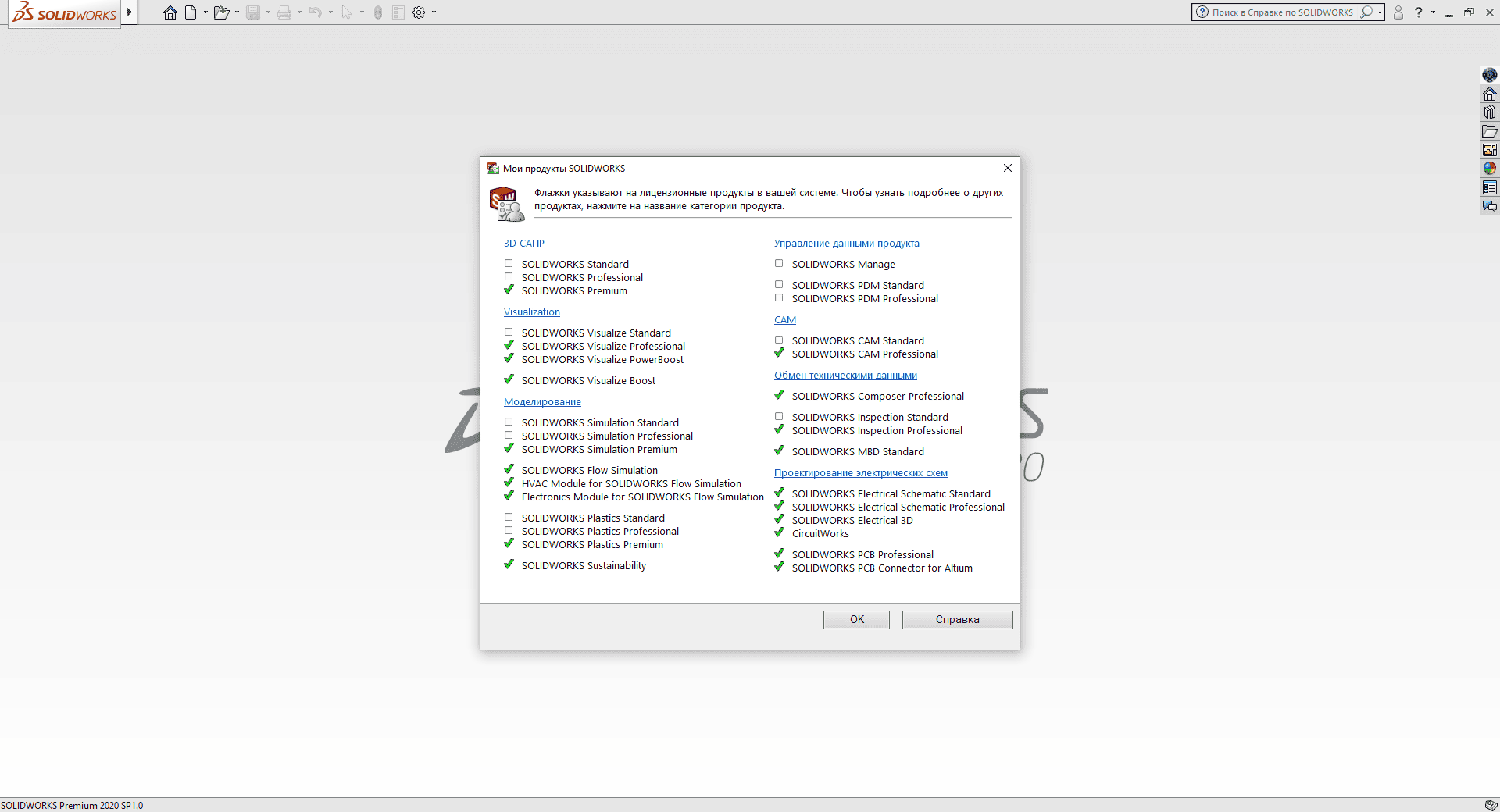Open the Обмен техническими данными link
This screenshot has width=1500, height=812.
pos(845,376)
